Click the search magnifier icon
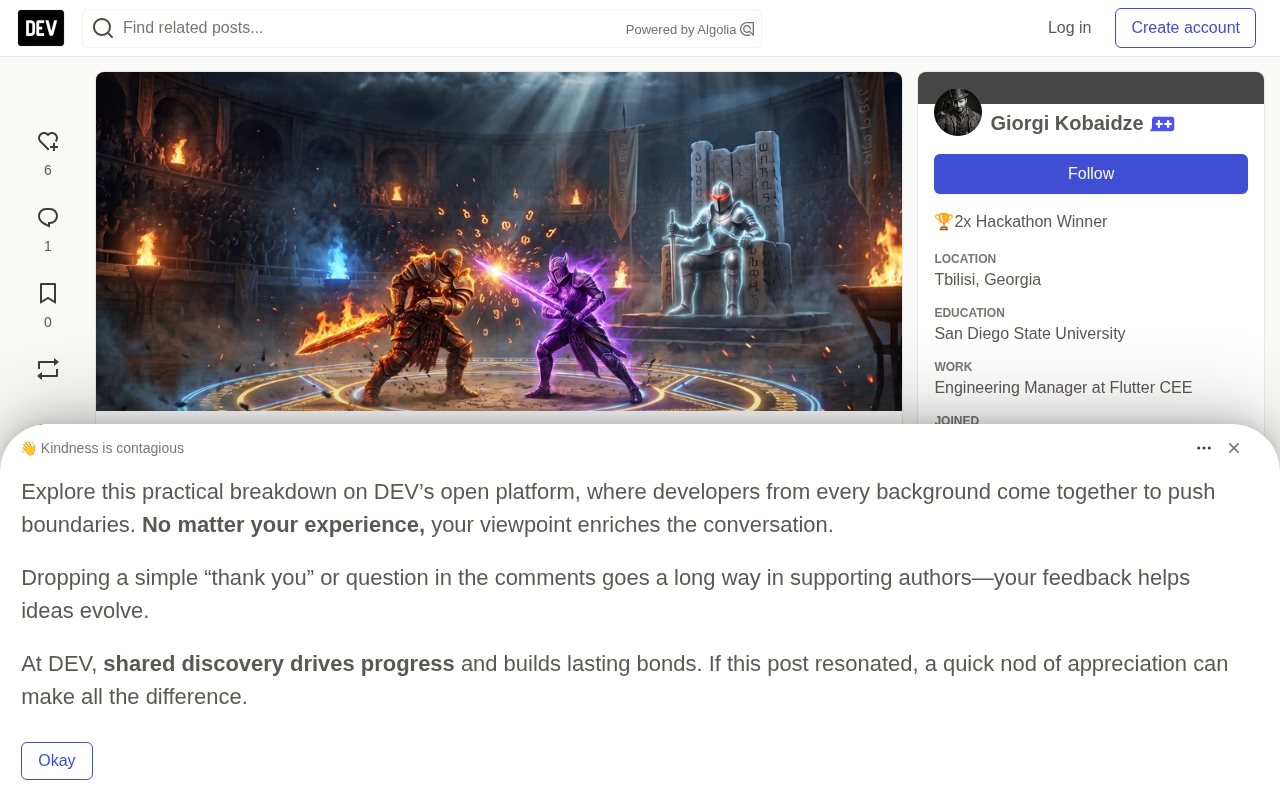This screenshot has width=1280, height=800. (103, 28)
